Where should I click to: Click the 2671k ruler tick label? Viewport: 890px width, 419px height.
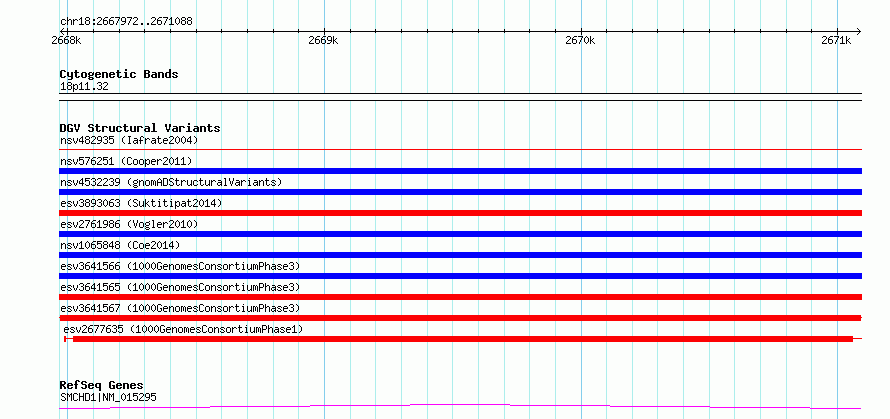coord(837,40)
